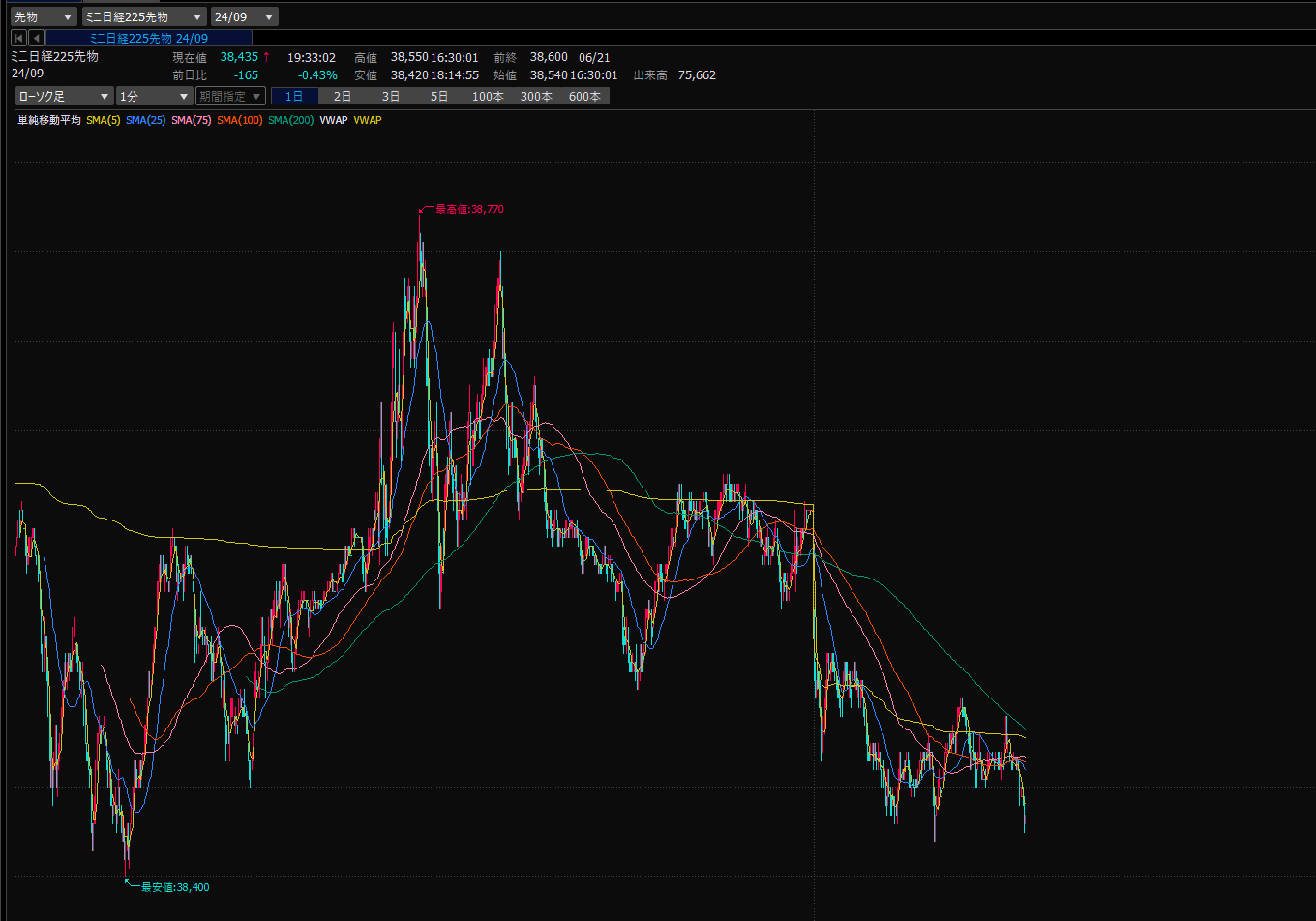
Task: Jump to first tab with skip-back icon
Action: (18, 38)
